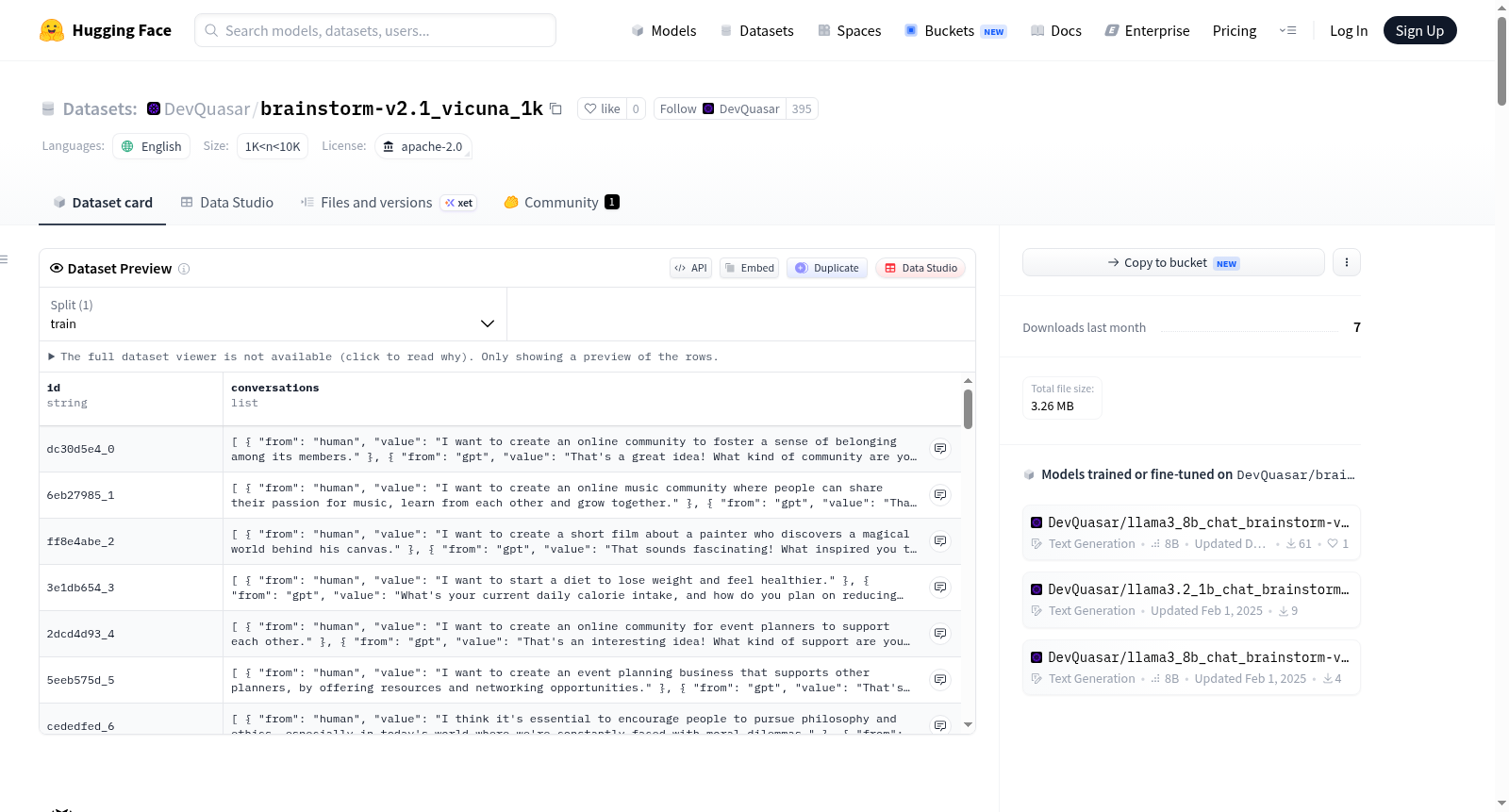1509x812 pixels.
Task: Open the Docs navigation item
Action: point(1056,30)
